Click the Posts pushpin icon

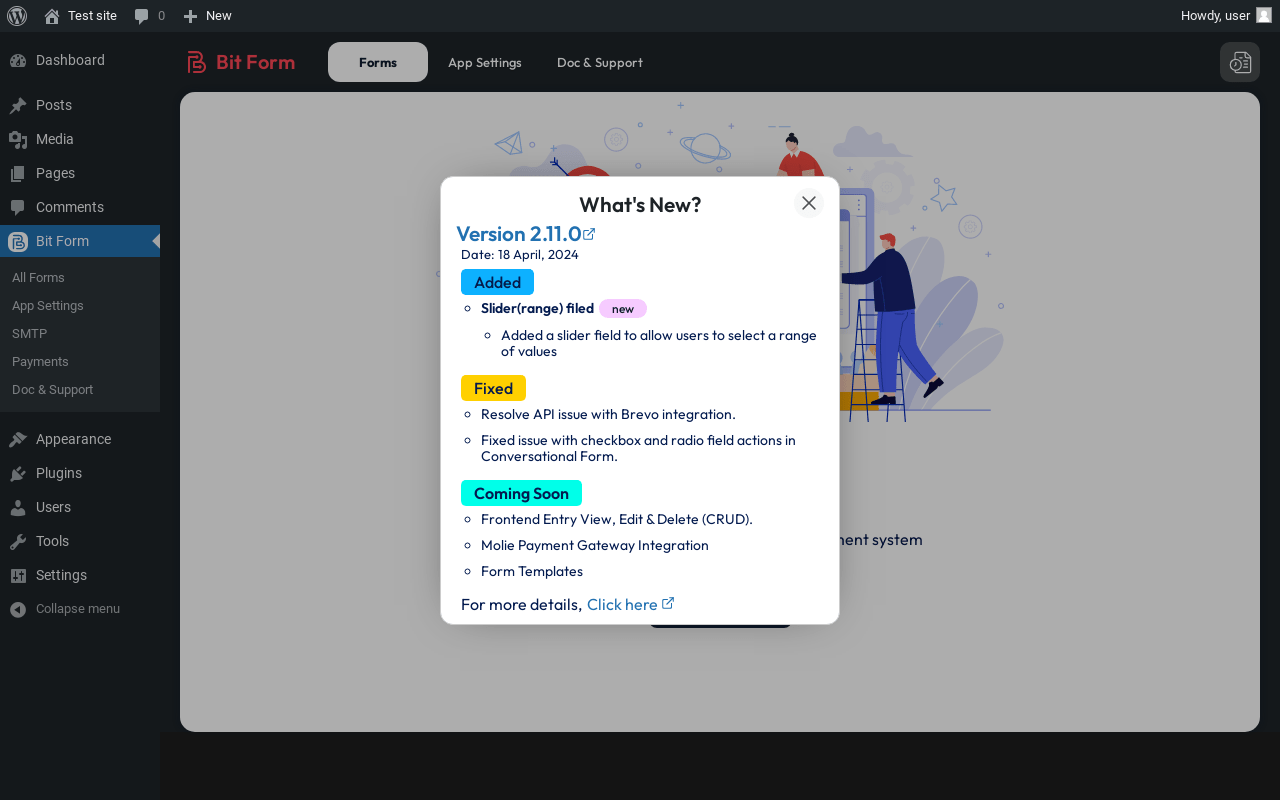(x=18, y=105)
